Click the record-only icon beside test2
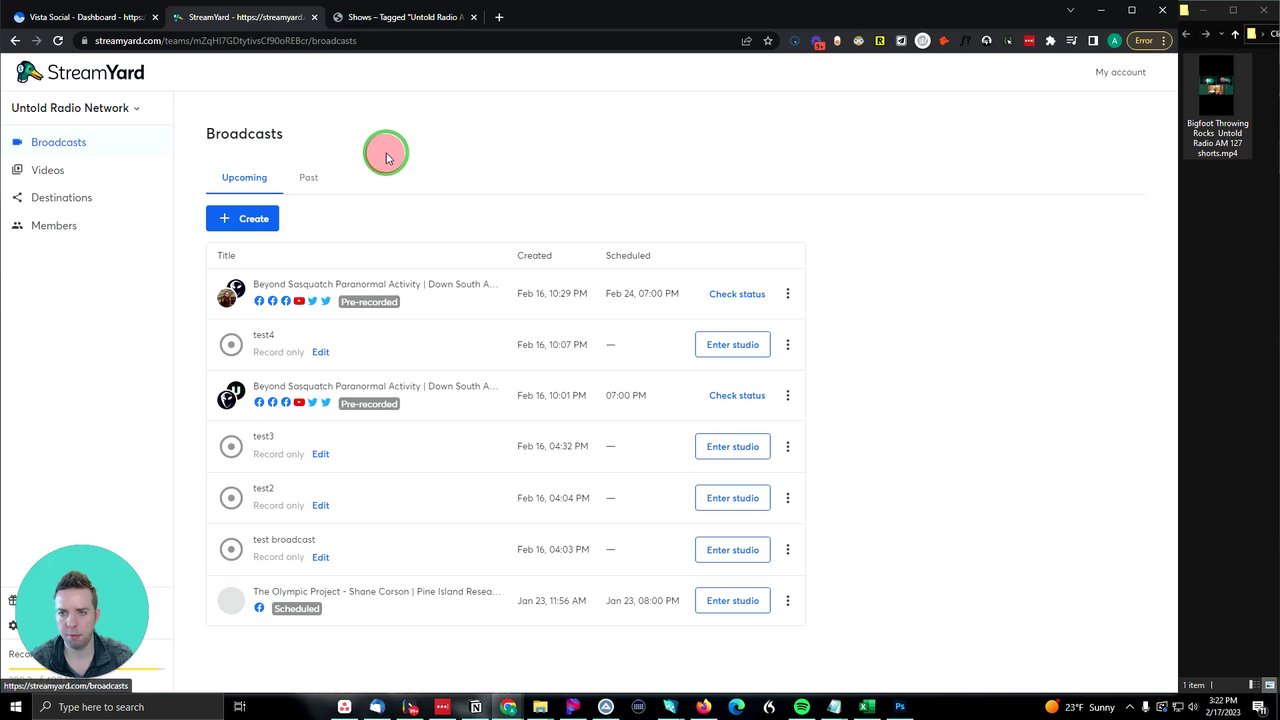 (x=231, y=498)
